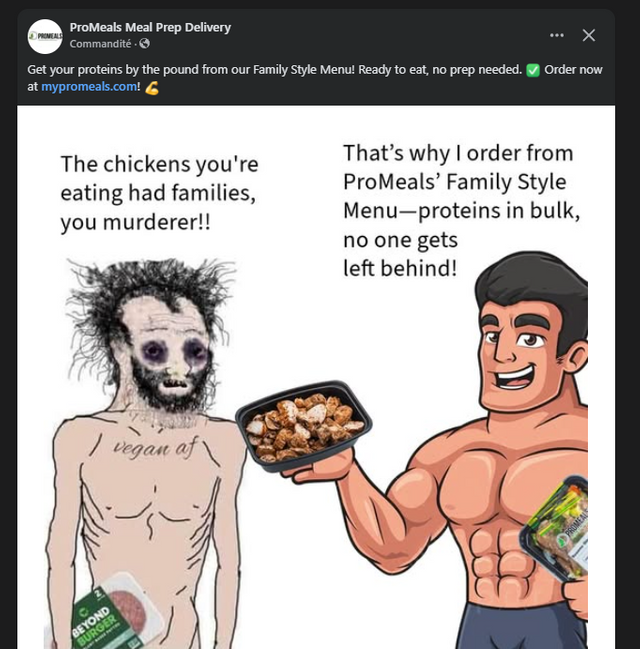
Task: Click the Commandité sponsored label
Action: click(x=100, y=44)
